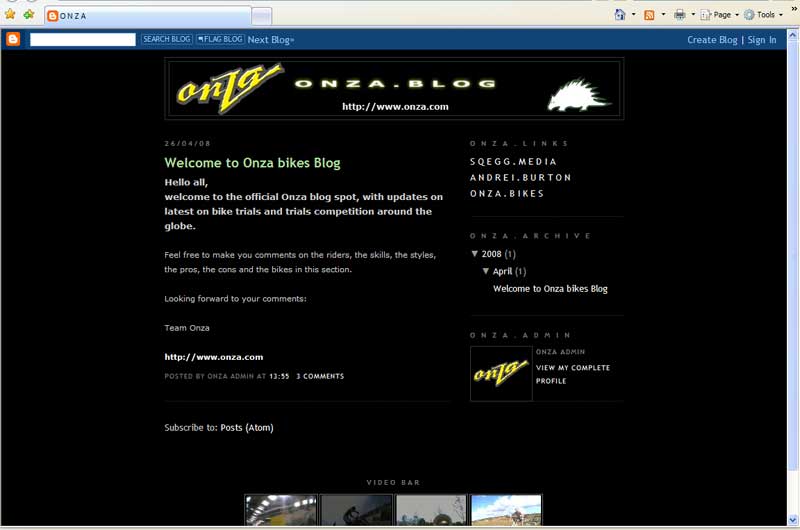This screenshot has height=530, width=800.
Task: Click the vertical scrollbar thumb
Action: [793, 255]
